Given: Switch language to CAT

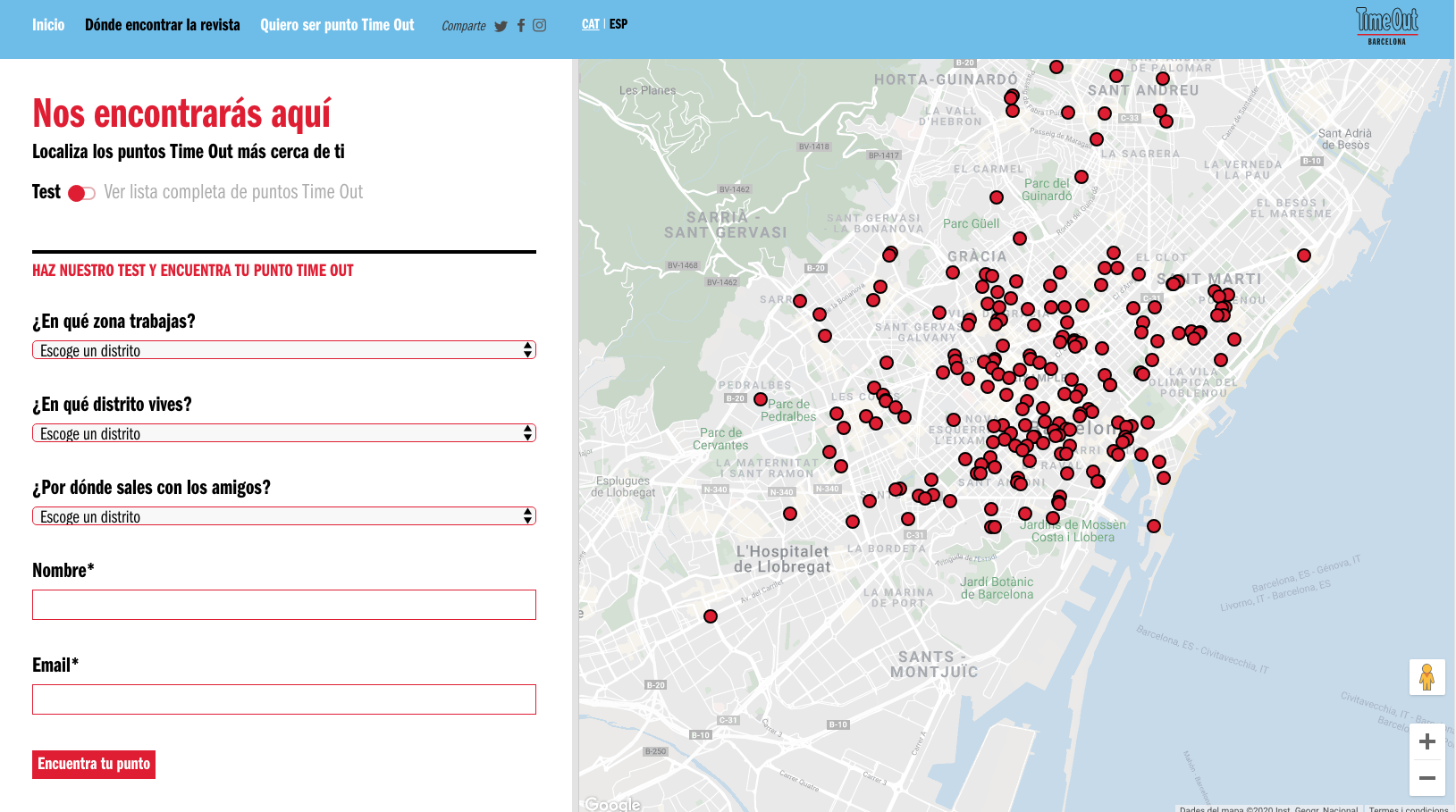Looking at the screenshot, I should pos(591,24).
